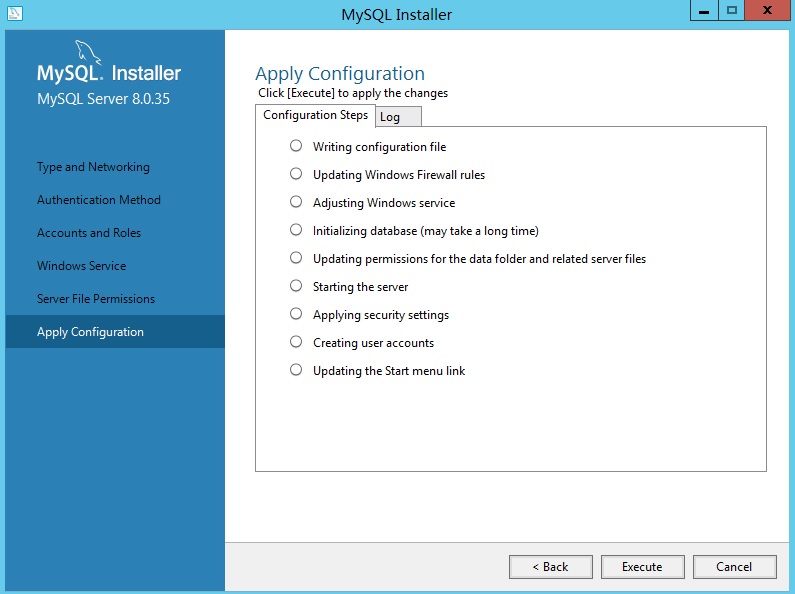Click 'Initializing database (may take a long time)' text
The image size is (795, 594).
click(425, 231)
